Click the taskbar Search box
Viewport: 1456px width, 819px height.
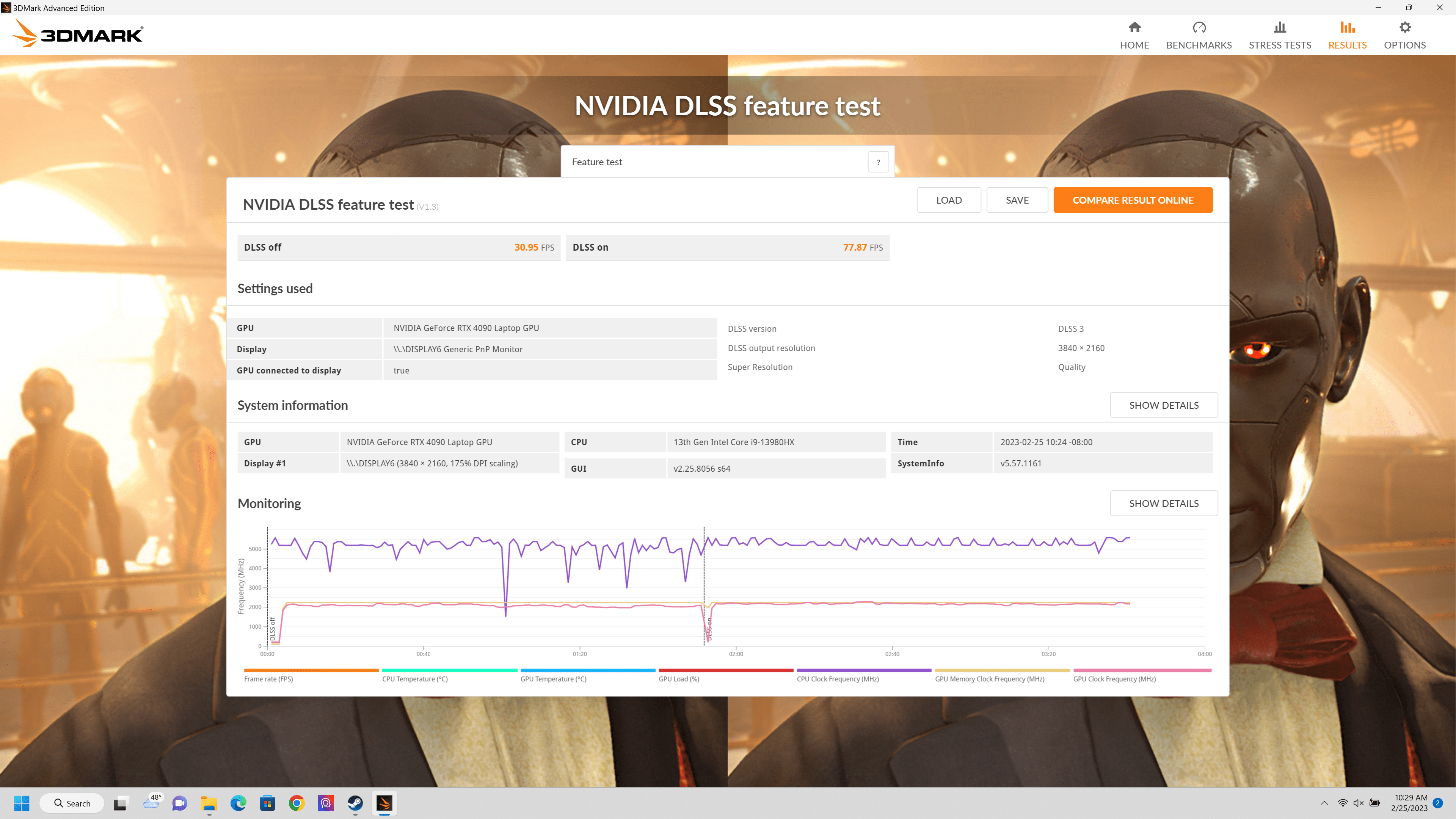coord(72,803)
